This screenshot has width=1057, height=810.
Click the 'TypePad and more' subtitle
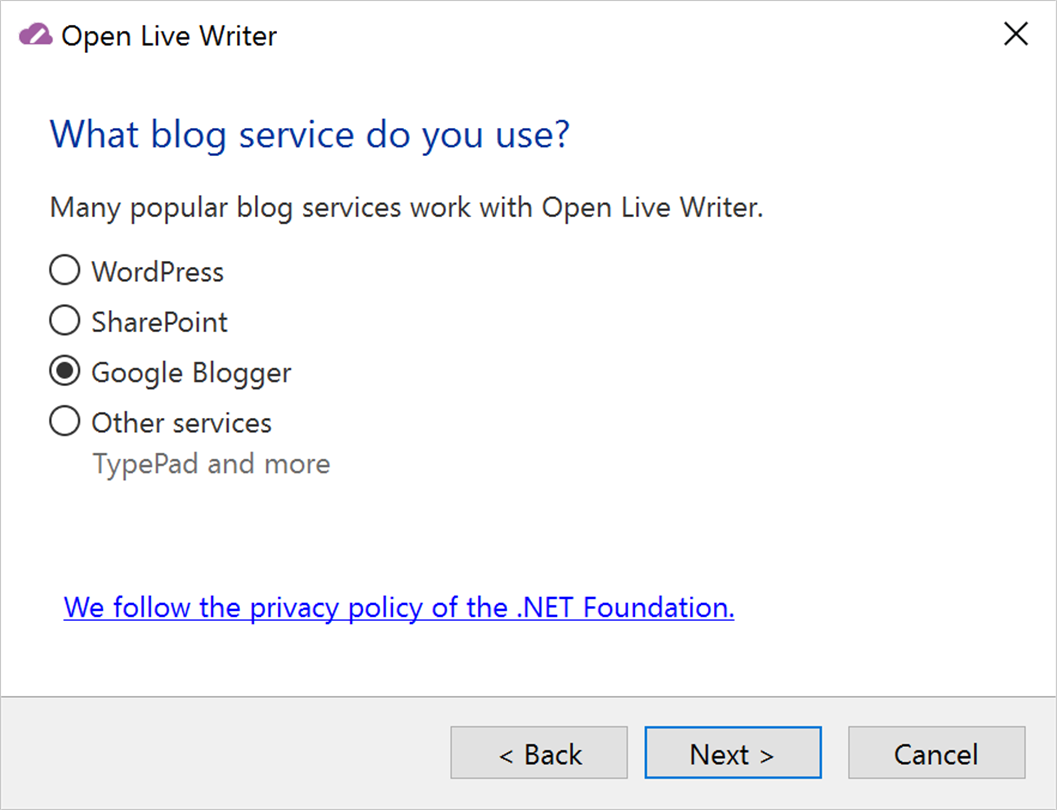(x=211, y=464)
